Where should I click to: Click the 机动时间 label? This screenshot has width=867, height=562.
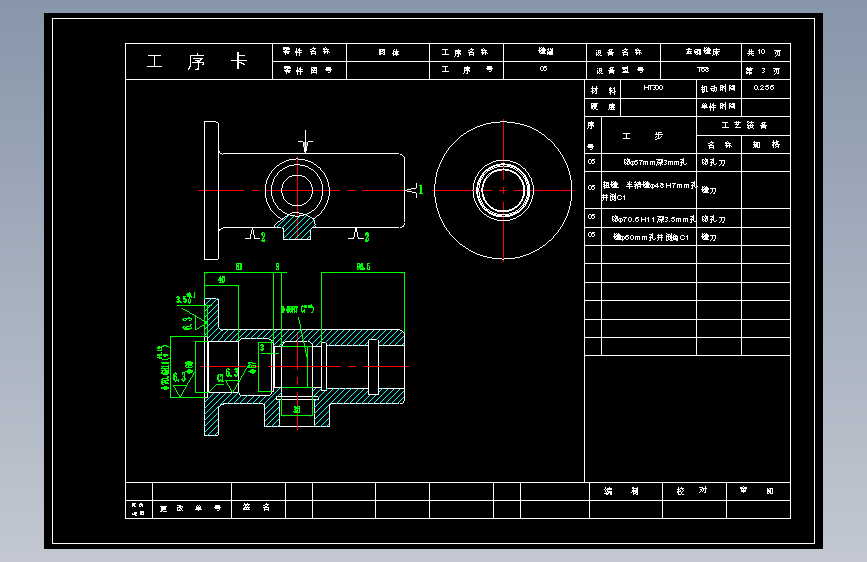coord(718,89)
